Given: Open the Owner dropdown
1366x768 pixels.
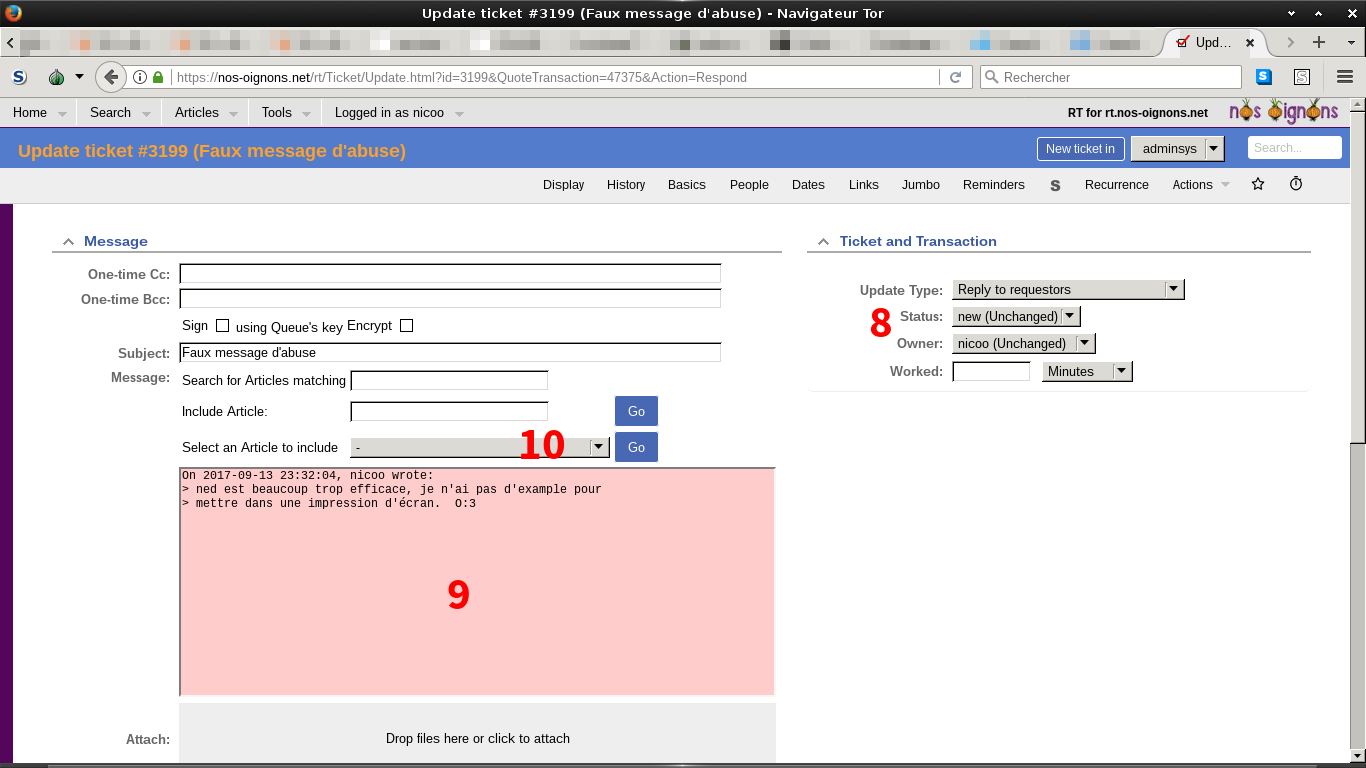Looking at the screenshot, I should pyautogui.click(x=1023, y=344).
